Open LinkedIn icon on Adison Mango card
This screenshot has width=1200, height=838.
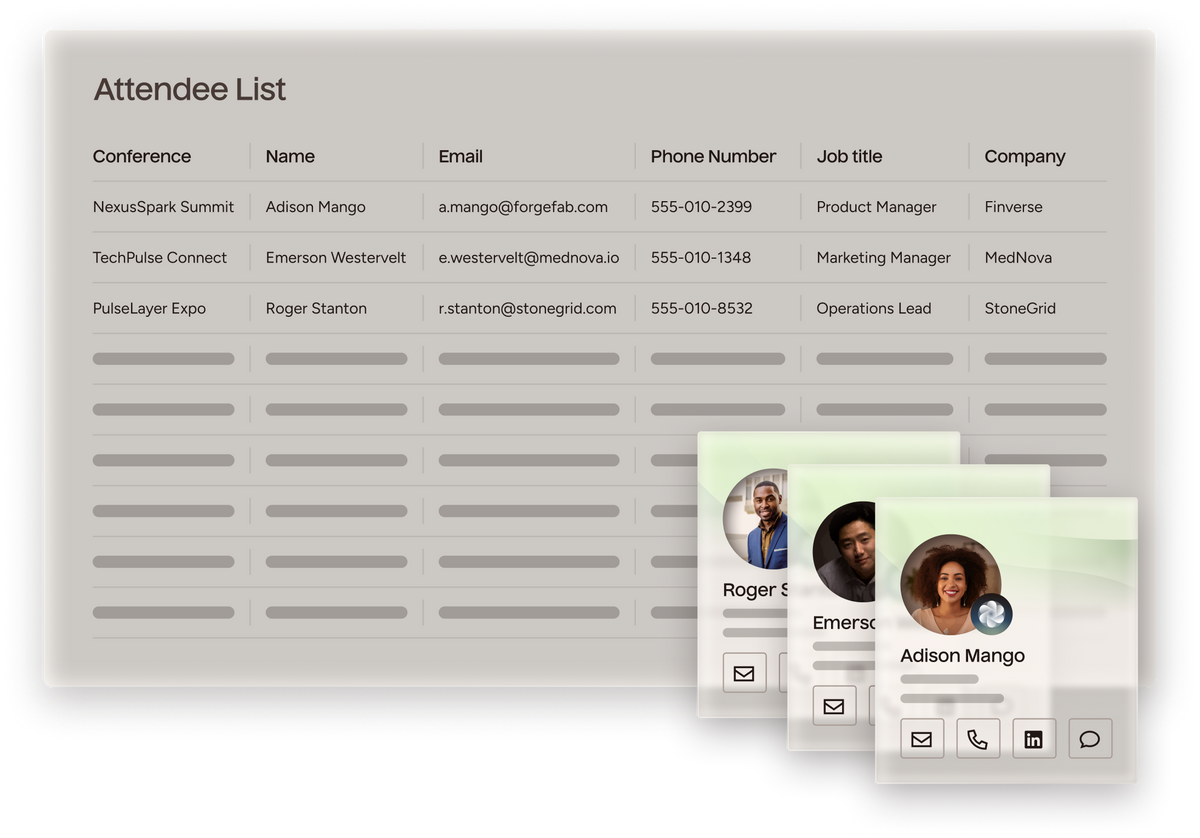coord(1034,740)
